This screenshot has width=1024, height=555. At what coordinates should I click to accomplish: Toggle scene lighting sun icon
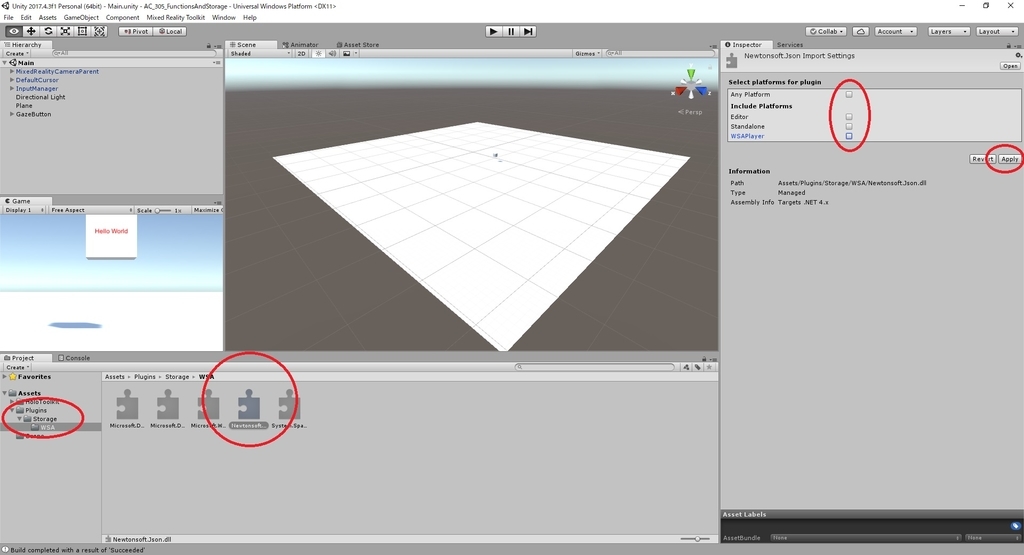[x=318, y=54]
